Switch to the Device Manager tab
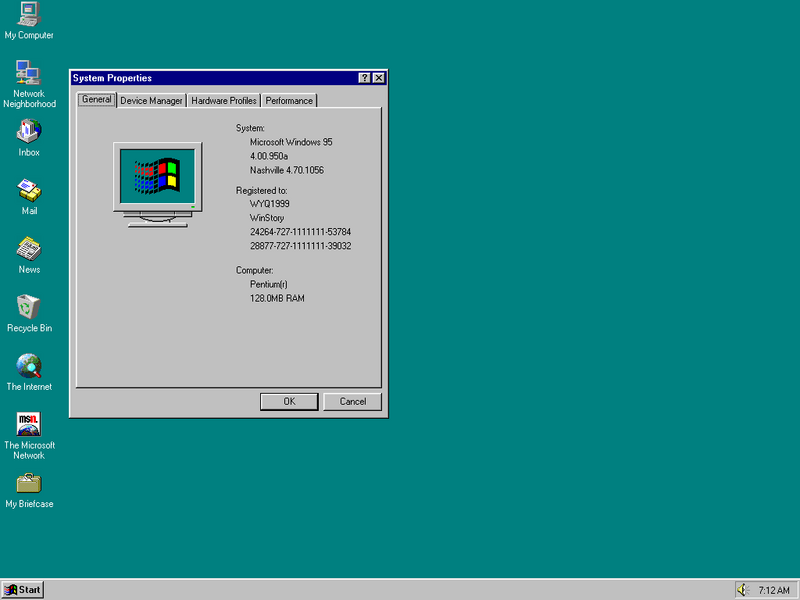This screenshot has height=600, width=800. (151, 100)
